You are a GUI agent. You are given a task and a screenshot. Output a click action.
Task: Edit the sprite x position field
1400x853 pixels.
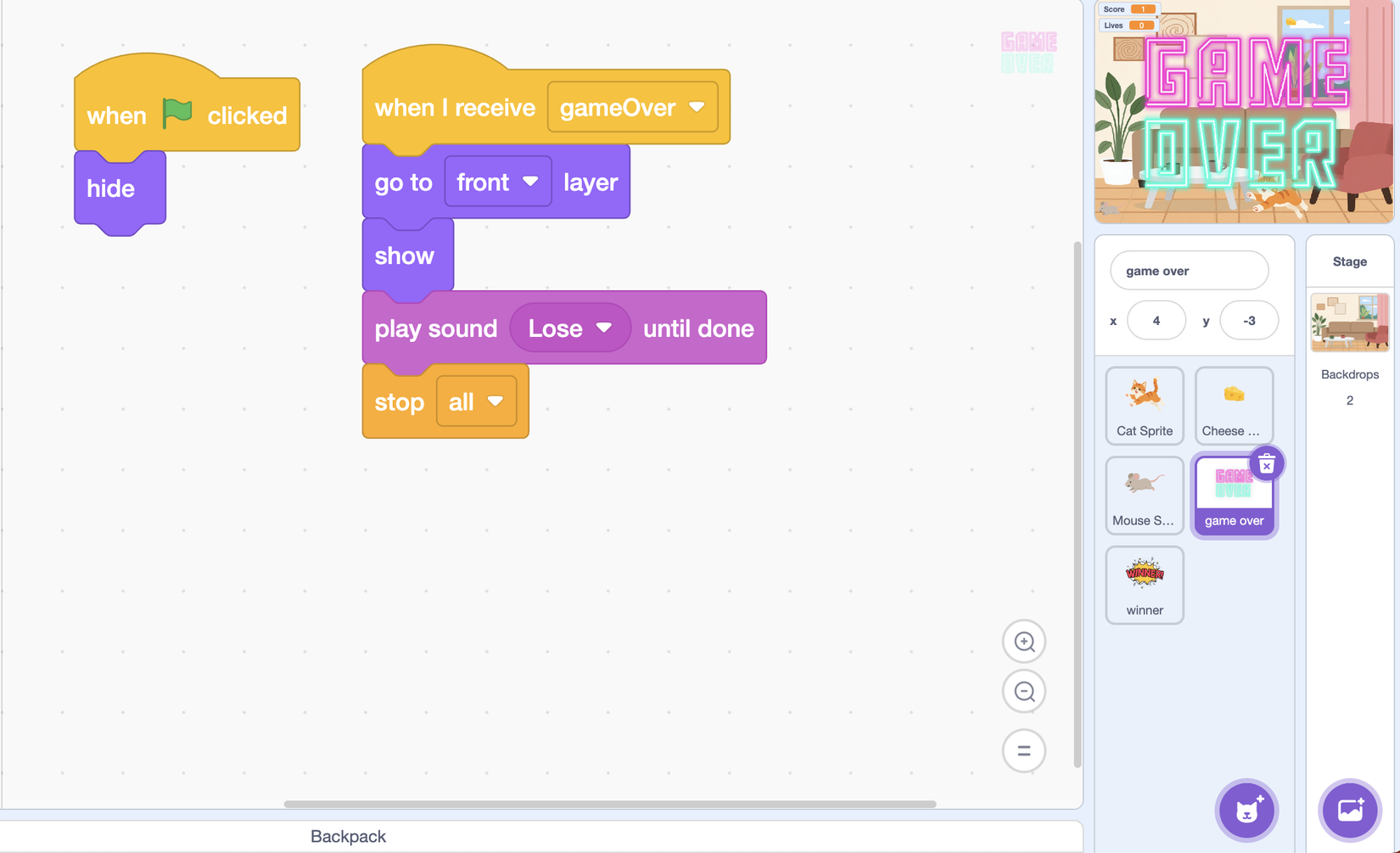[1156, 321]
